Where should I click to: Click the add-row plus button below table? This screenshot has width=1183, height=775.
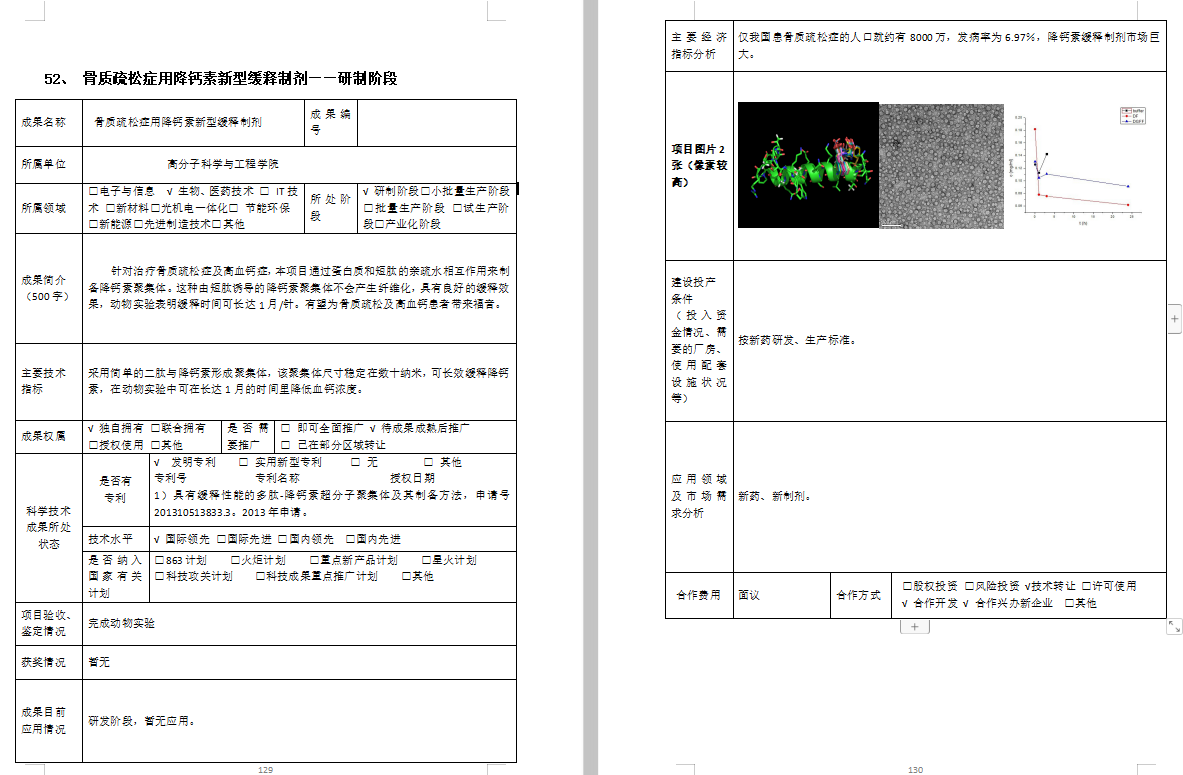pyautogui.click(x=915, y=627)
